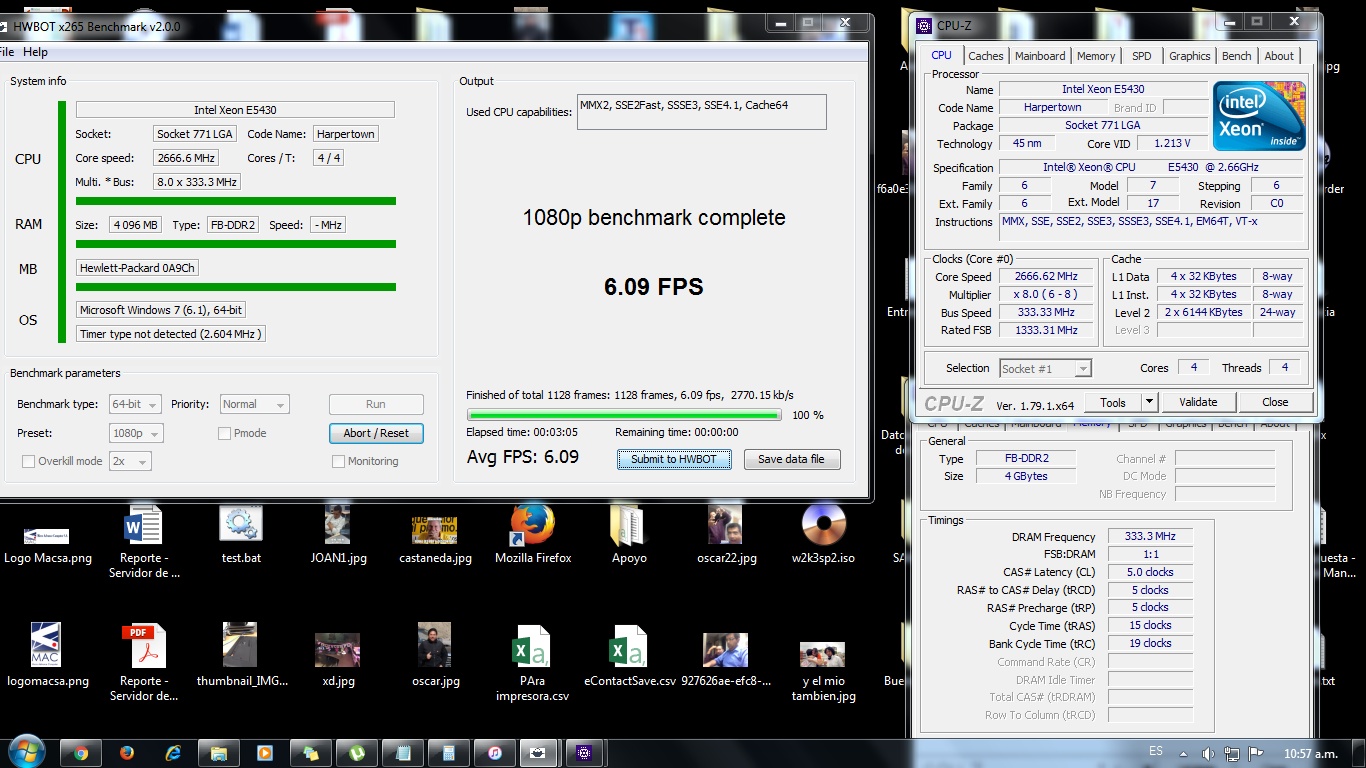
Task: Click the Save data file button
Action: point(791,459)
